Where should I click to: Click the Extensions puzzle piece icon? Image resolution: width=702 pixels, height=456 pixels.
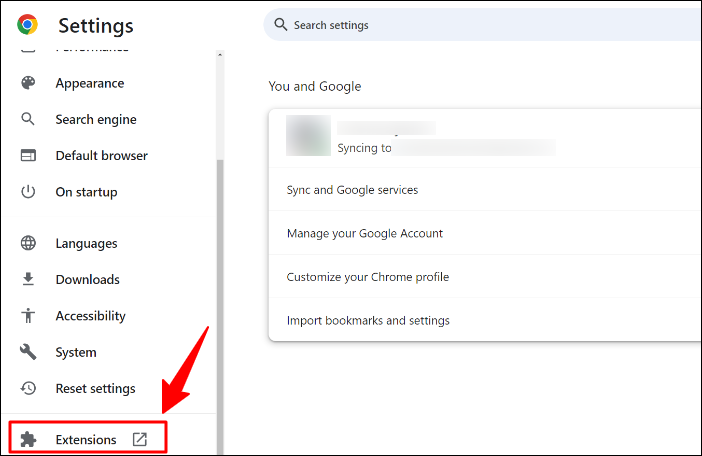tap(29, 440)
